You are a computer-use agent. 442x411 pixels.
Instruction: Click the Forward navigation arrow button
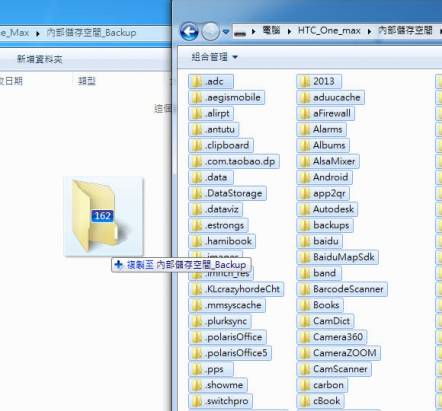[210, 32]
